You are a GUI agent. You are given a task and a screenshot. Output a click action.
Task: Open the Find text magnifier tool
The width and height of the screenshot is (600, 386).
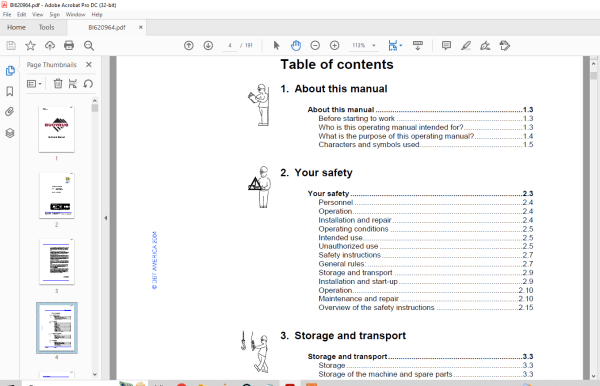89,46
